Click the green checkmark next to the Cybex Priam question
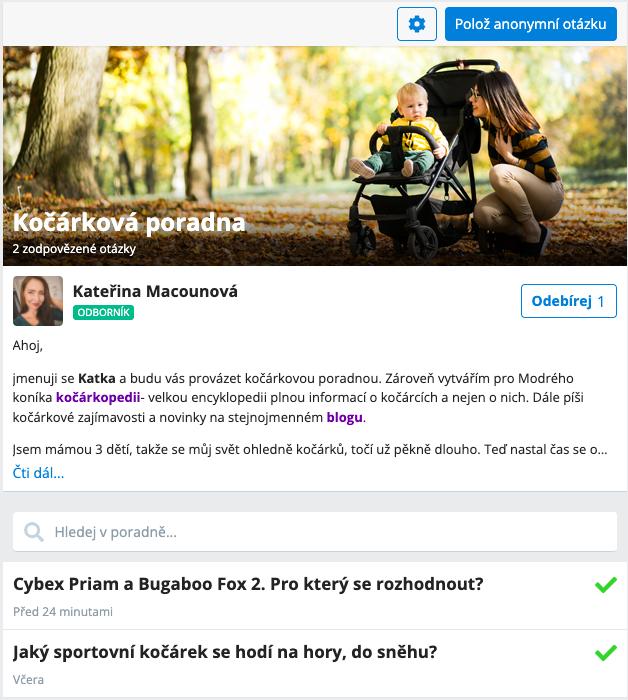 606,584
